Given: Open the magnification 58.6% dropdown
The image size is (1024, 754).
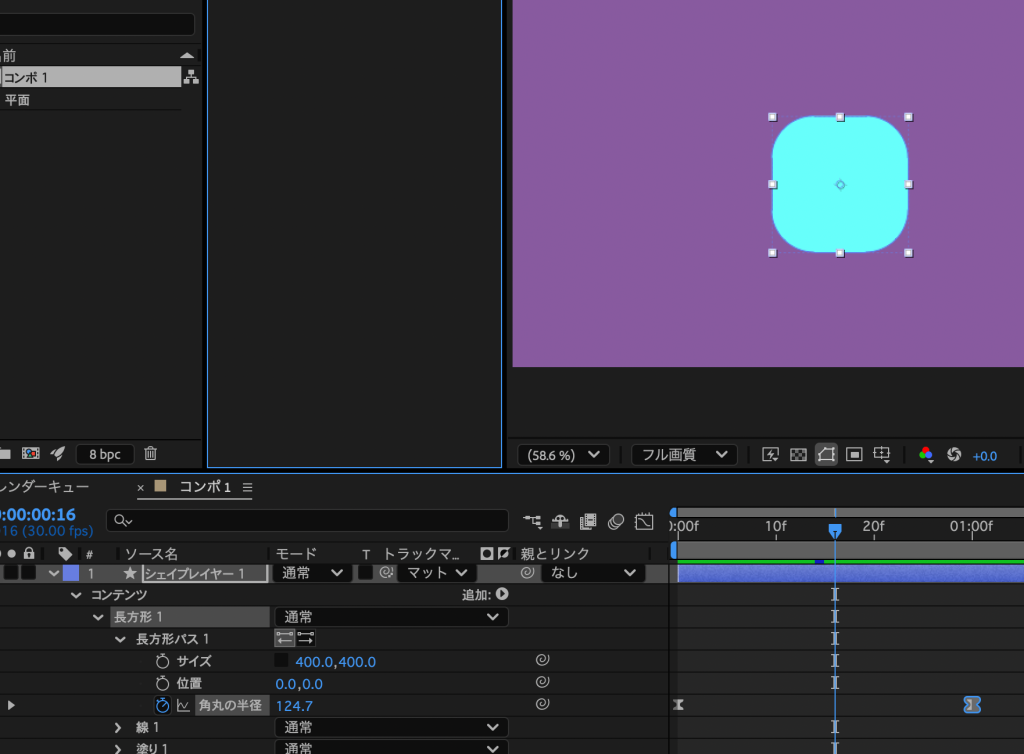Looking at the screenshot, I should 563,455.
